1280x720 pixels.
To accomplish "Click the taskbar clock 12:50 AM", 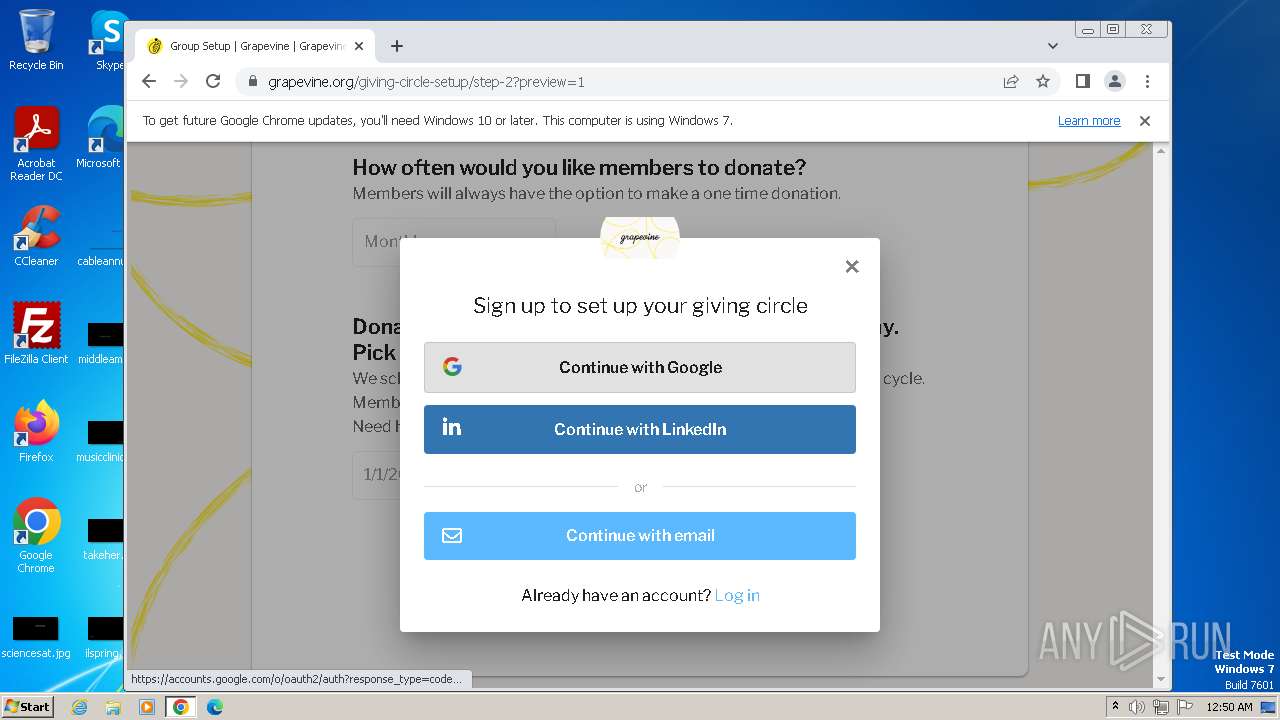I will (x=1229, y=707).
